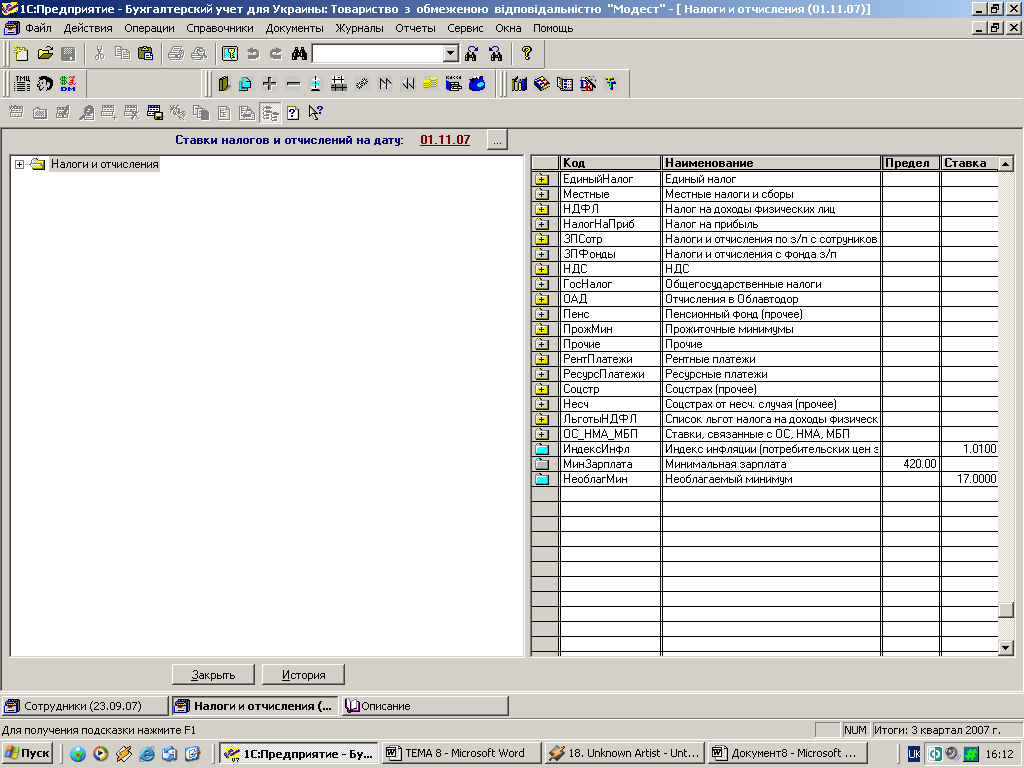Expand the Налоги и отчисления tree node
1024x768 pixels.
(20, 165)
